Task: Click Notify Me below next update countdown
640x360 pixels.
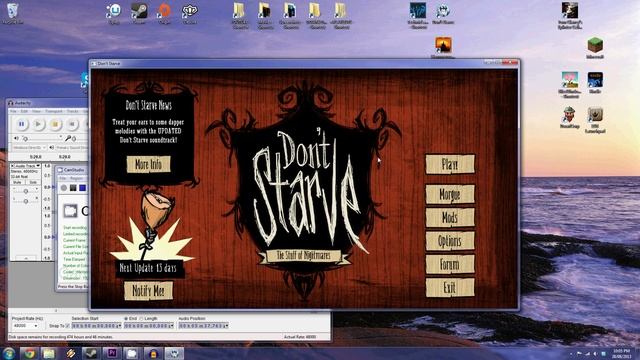Action: point(149,291)
